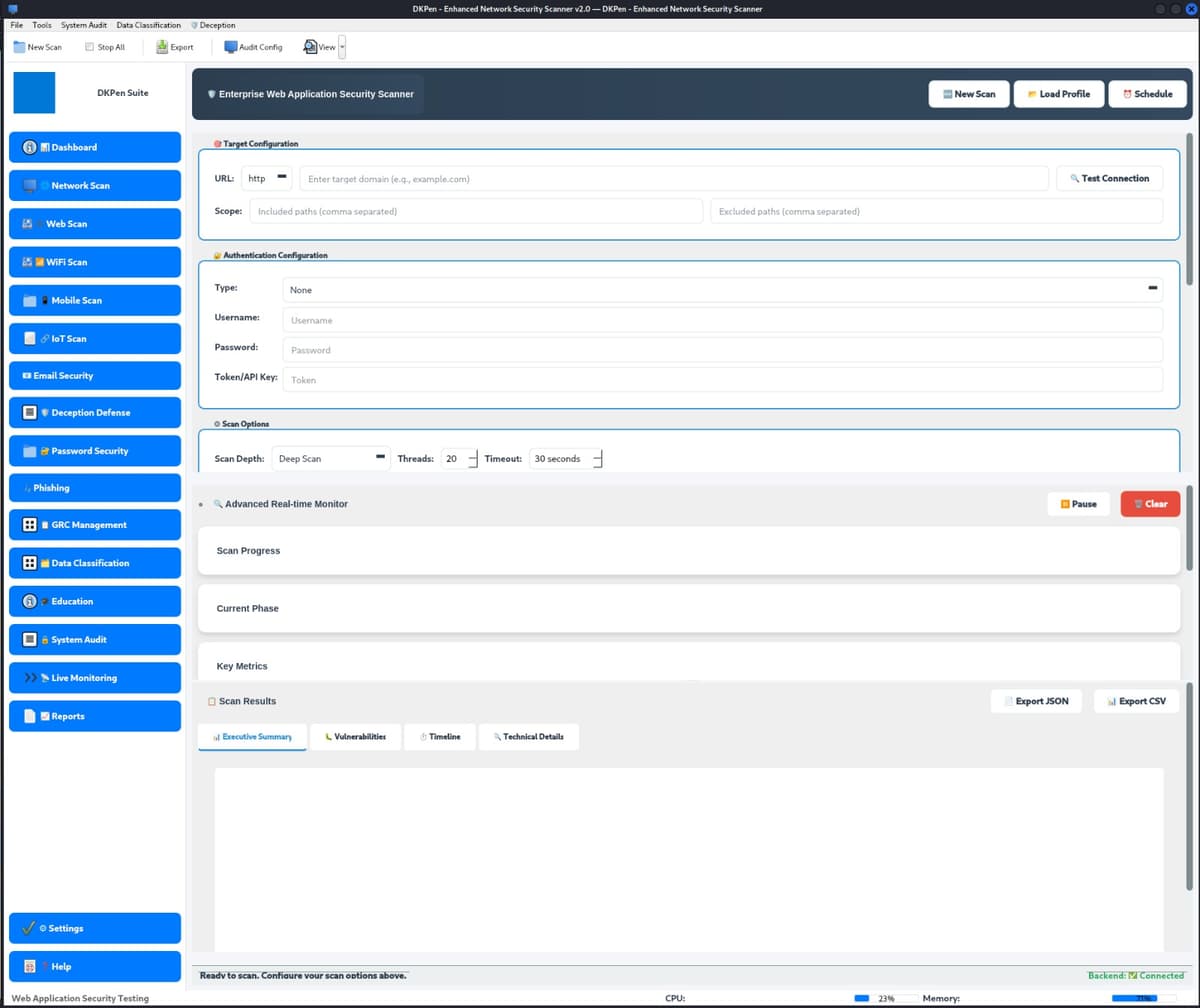Open Audit Config from the toolbar

pos(253,46)
